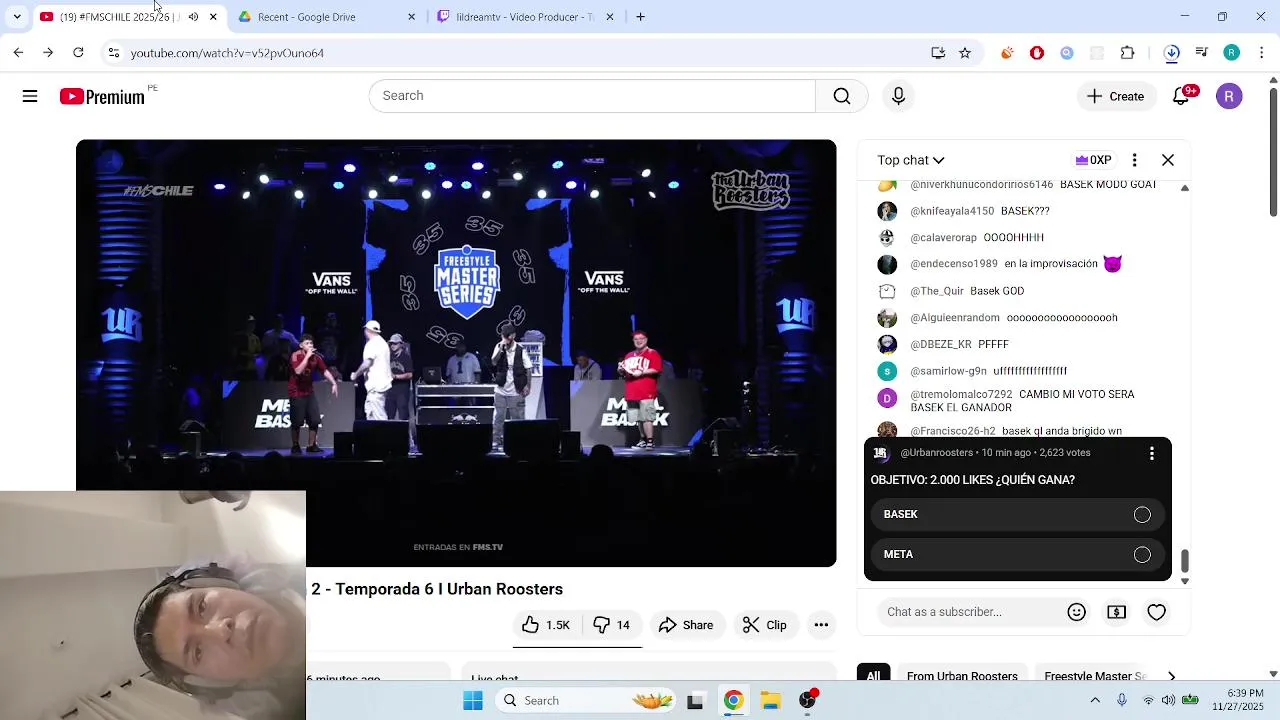Go to YouTube Premium home logo
The width and height of the screenshot is (1280, 720).
click(102, 96)
